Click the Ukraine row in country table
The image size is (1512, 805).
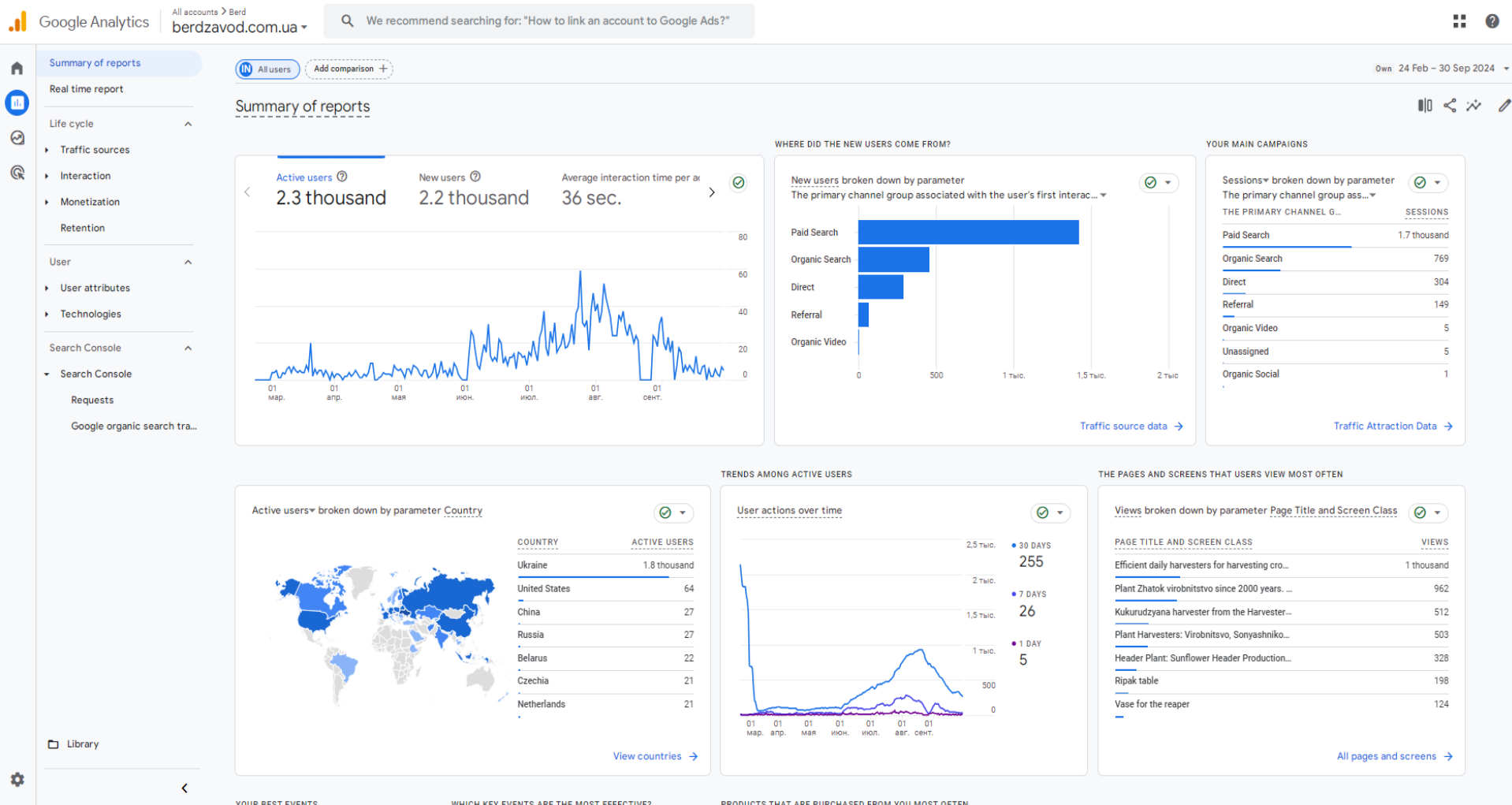coord(605,565)
